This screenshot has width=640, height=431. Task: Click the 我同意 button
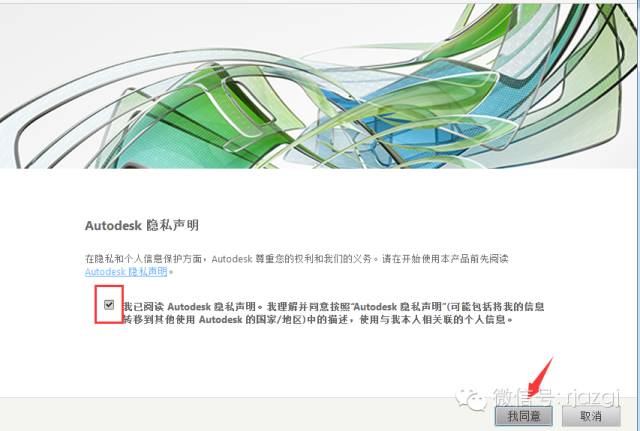[524, 416]
